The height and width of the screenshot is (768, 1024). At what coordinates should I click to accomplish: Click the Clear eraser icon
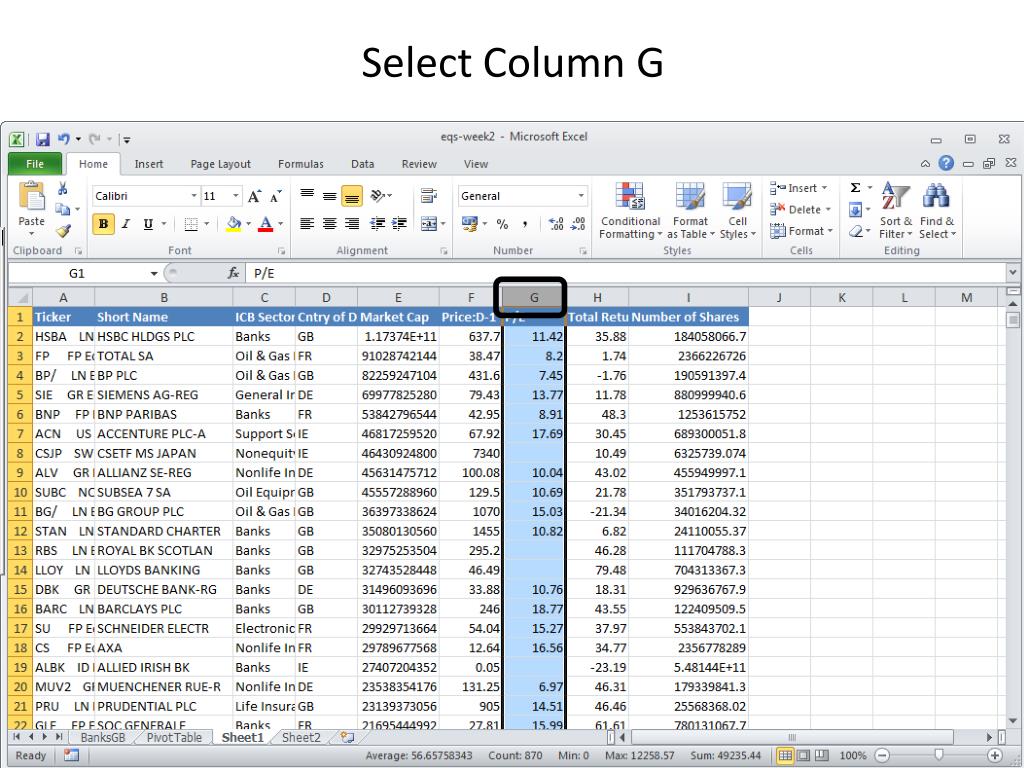pos(856,231)
